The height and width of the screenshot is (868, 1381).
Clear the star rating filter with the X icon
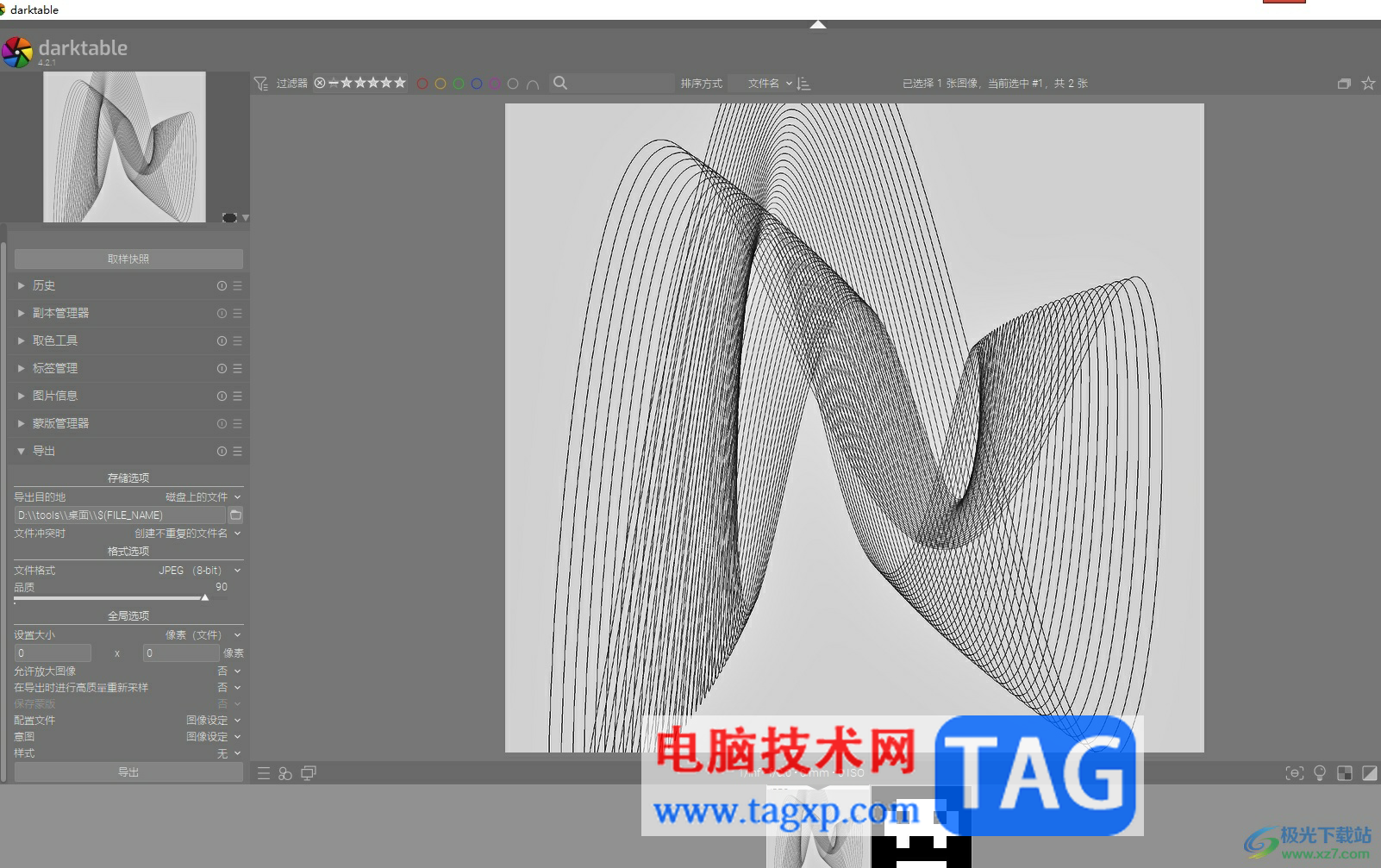320,83
